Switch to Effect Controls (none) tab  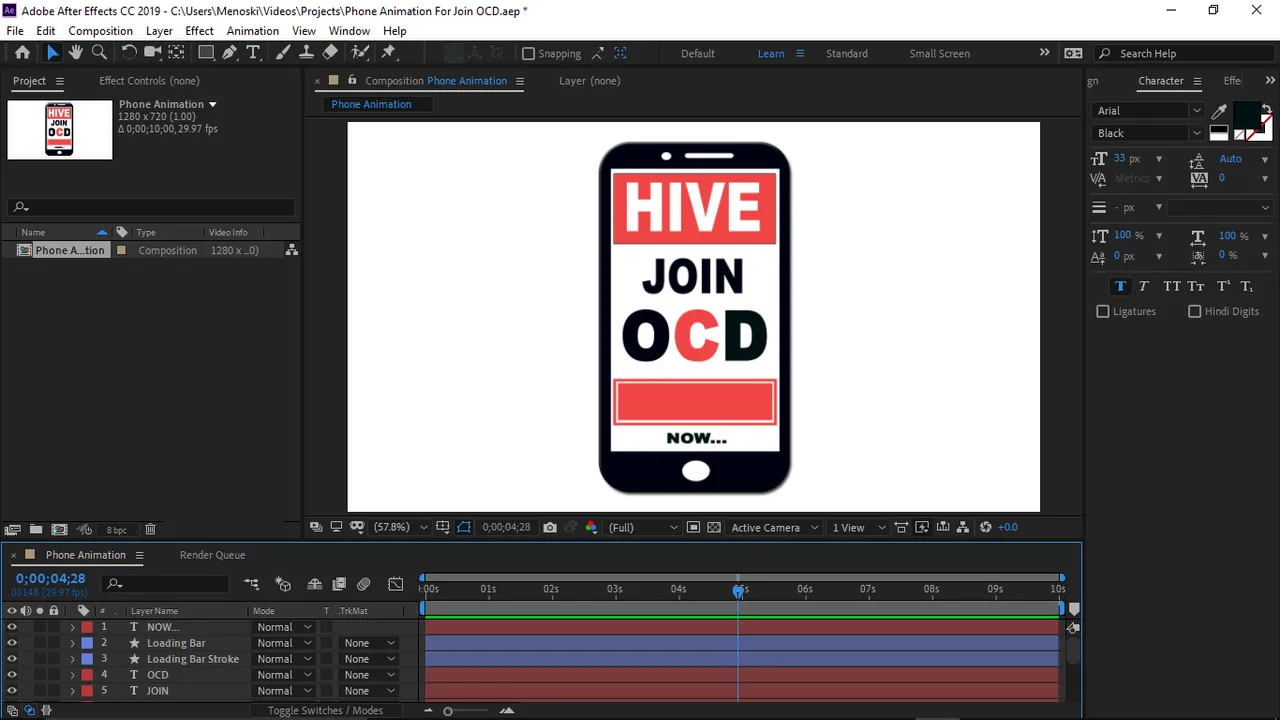149,81
